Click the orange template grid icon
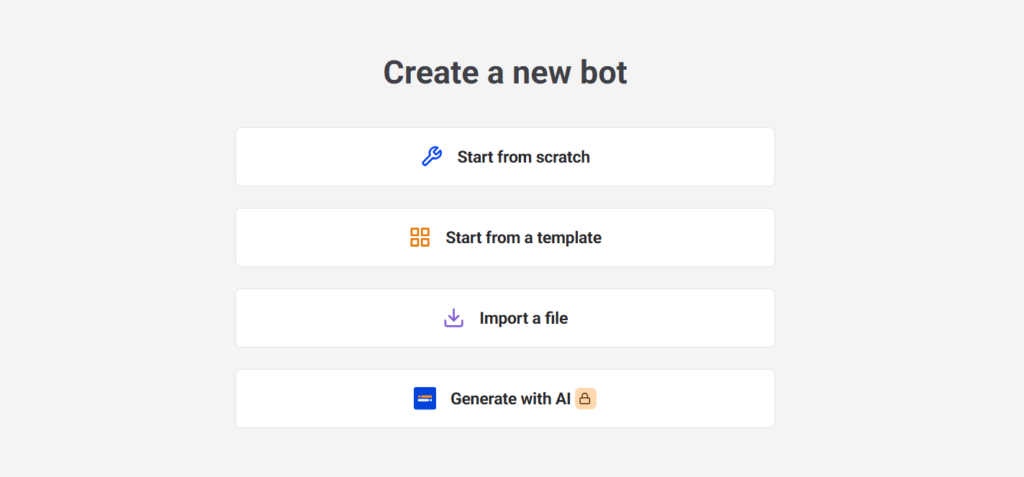Viewport: 1024px width, 477px height. point(420,238)
